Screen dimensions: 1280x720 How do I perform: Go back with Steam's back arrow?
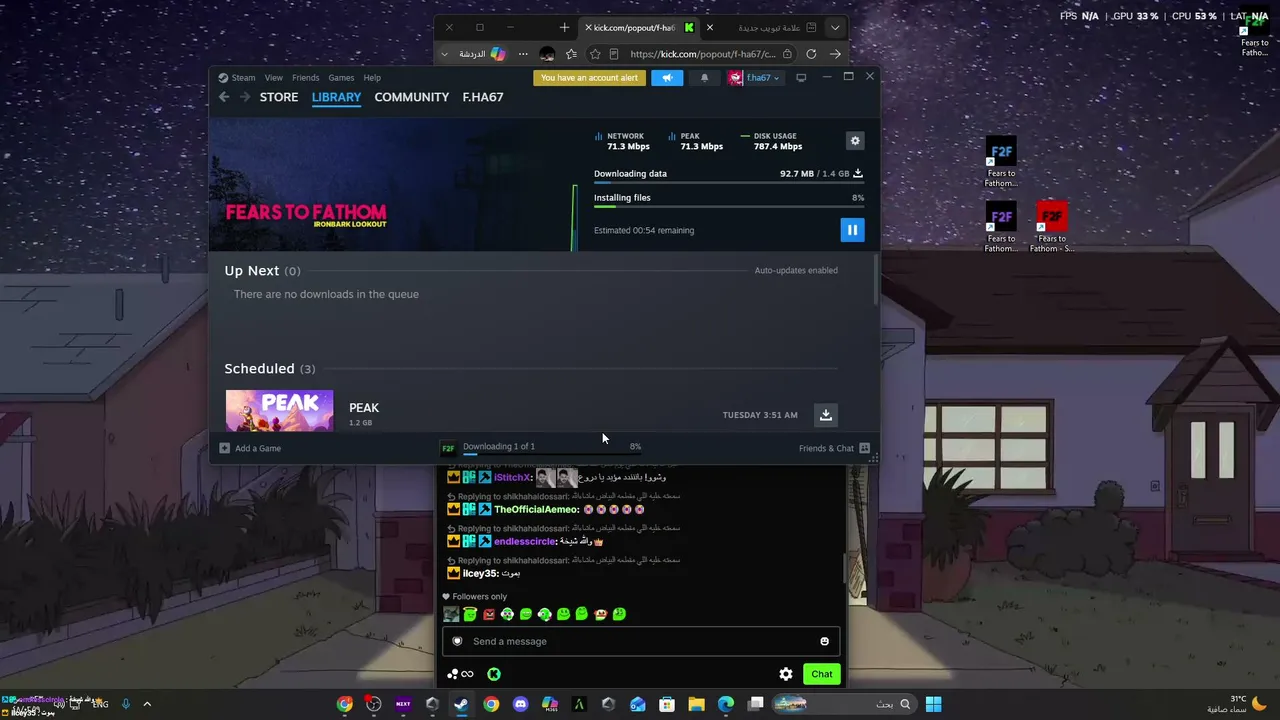tap(224, 97)
